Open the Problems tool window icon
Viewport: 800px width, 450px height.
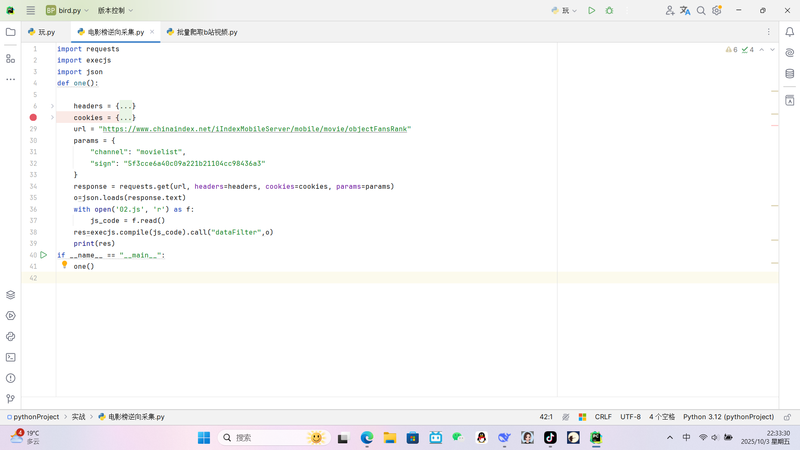11,378
